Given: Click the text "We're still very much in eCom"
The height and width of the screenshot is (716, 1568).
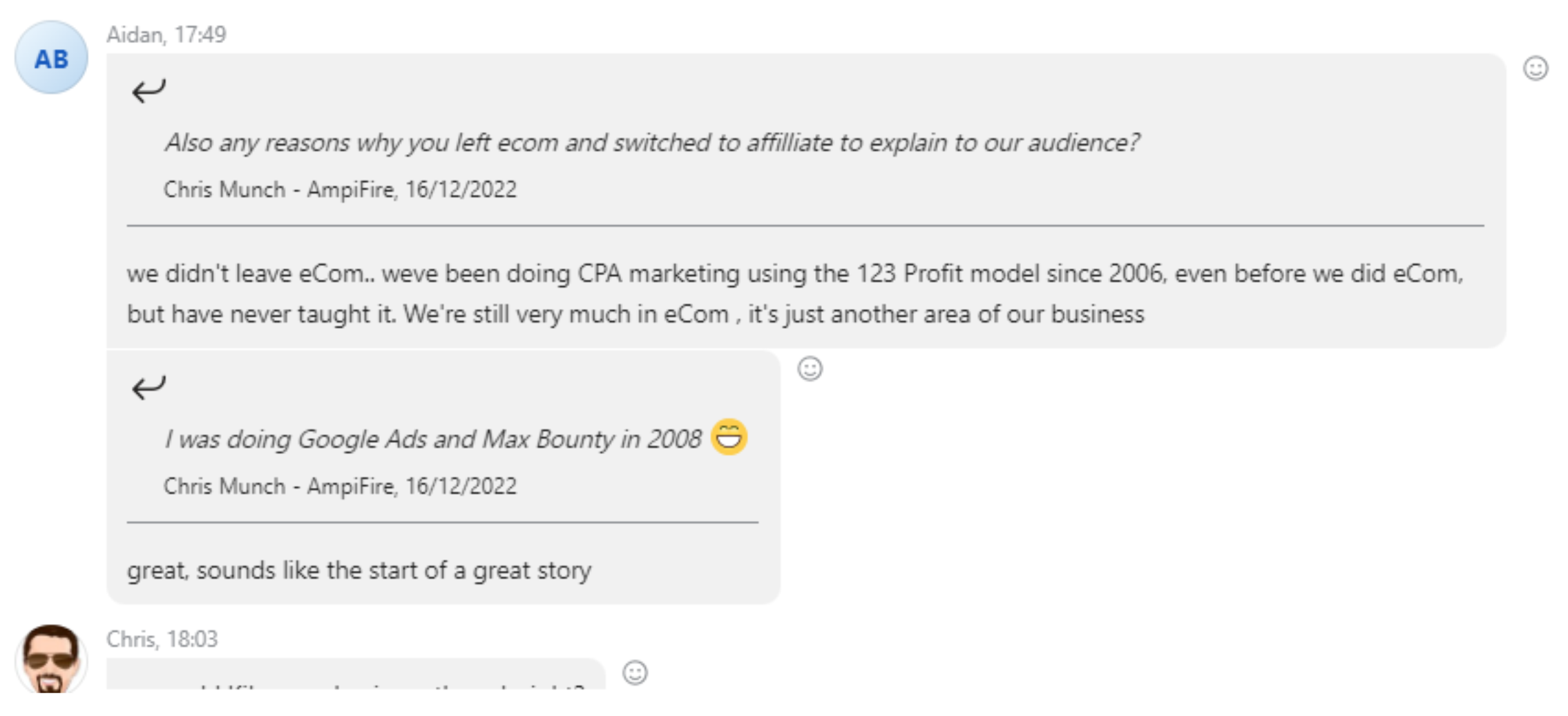Looking at the screenshot, I should point(566,314).
